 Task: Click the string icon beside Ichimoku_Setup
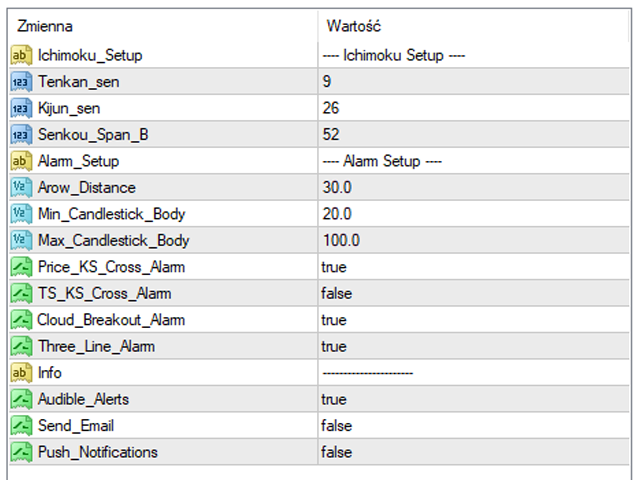tap(21, 55)
